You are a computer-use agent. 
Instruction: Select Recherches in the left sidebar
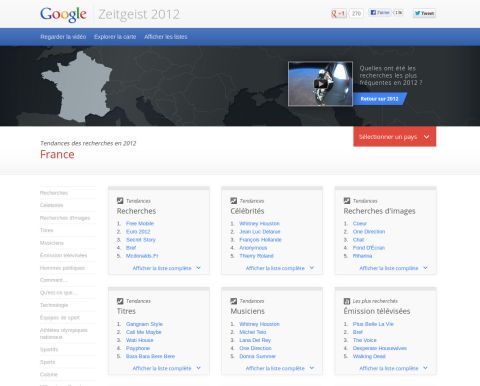point(54,193)
